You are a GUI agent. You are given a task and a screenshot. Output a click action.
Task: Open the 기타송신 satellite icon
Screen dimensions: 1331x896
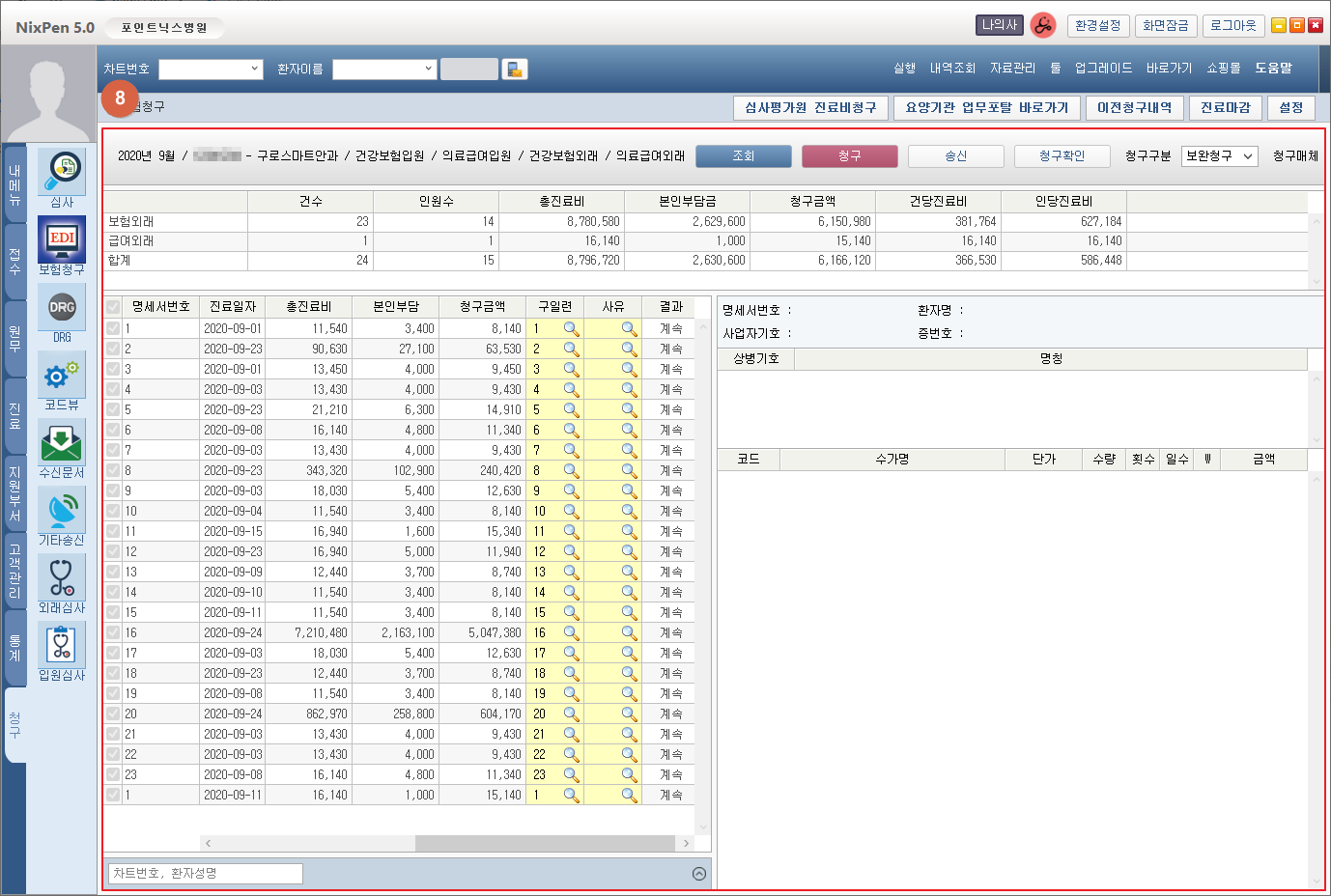(x=62, y=510)
